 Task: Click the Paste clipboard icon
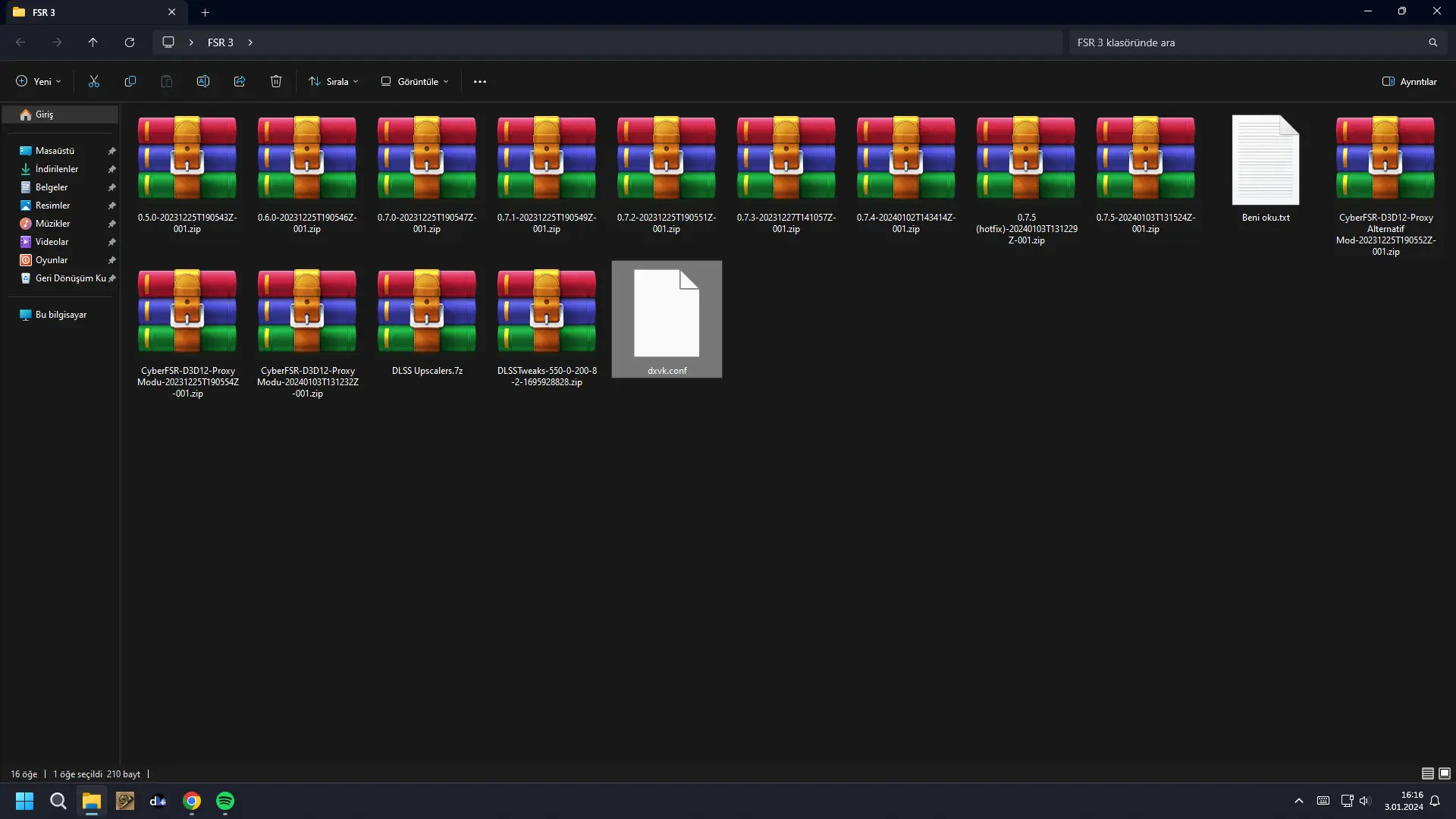[167, 81]
